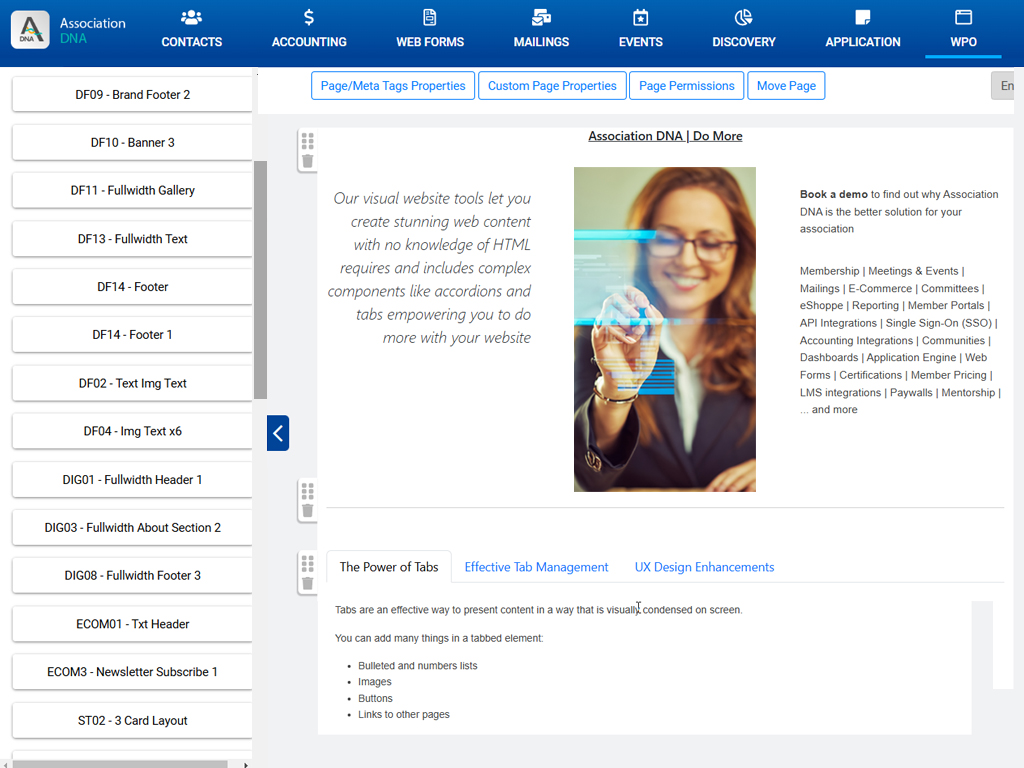Open Page Permissions
Screen dimensions: 1024x768
coord(687,86)
